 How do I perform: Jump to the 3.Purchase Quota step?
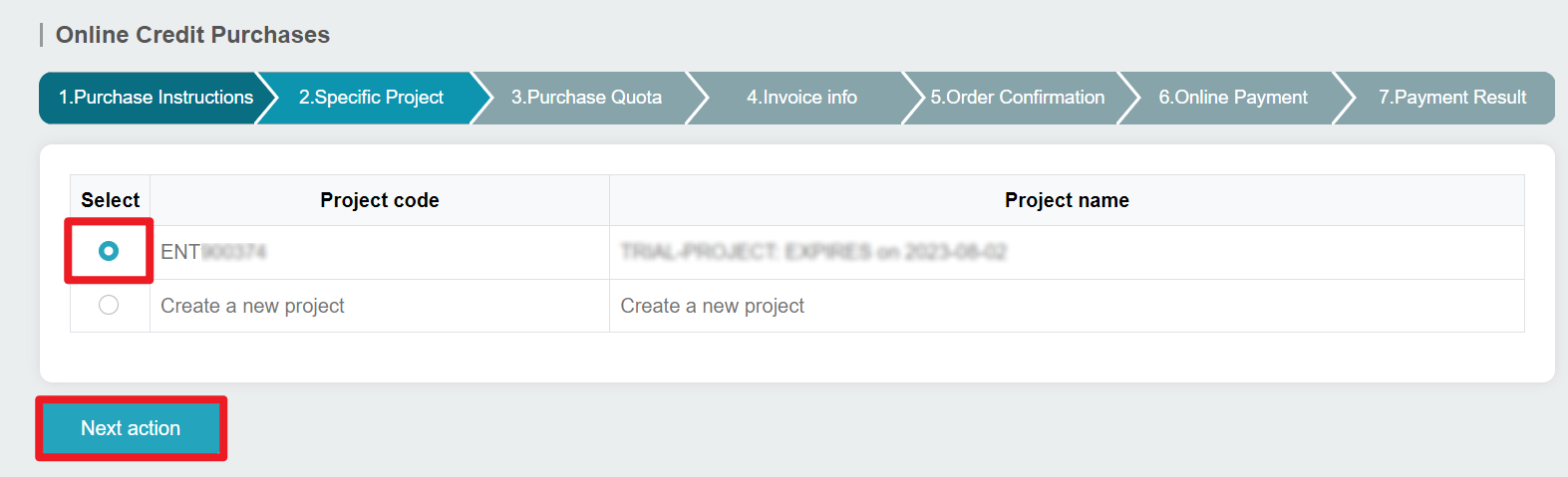pyautogui.click(x=586, y=98)
